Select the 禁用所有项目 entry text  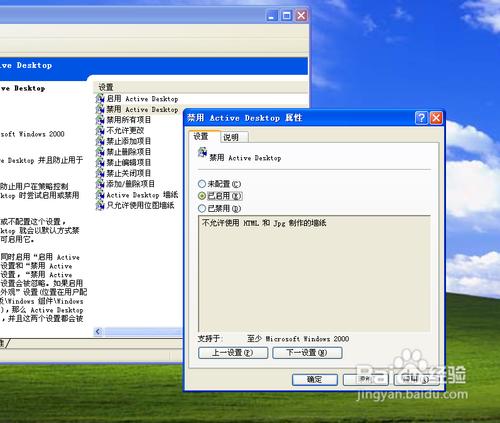click(128, 120)
